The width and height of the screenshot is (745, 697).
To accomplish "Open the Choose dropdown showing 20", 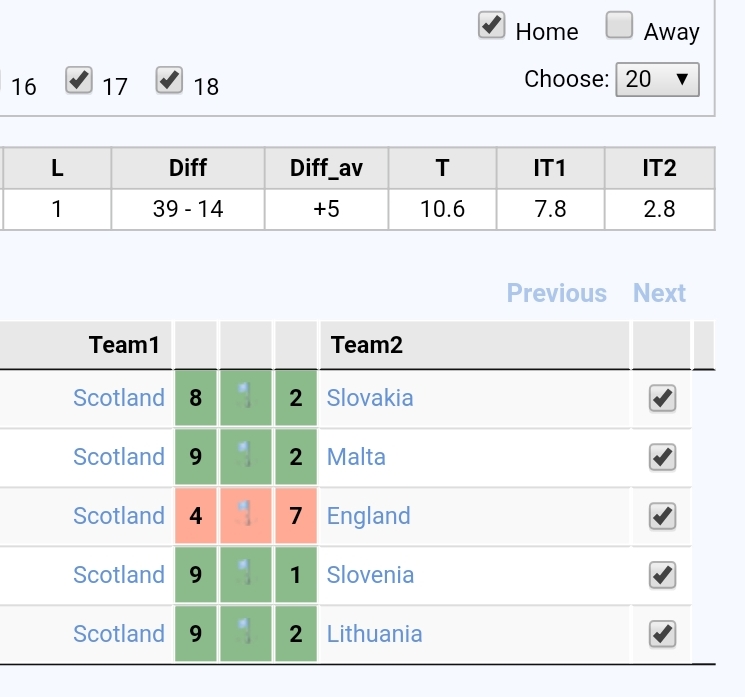I will click(x=658, y=79).
